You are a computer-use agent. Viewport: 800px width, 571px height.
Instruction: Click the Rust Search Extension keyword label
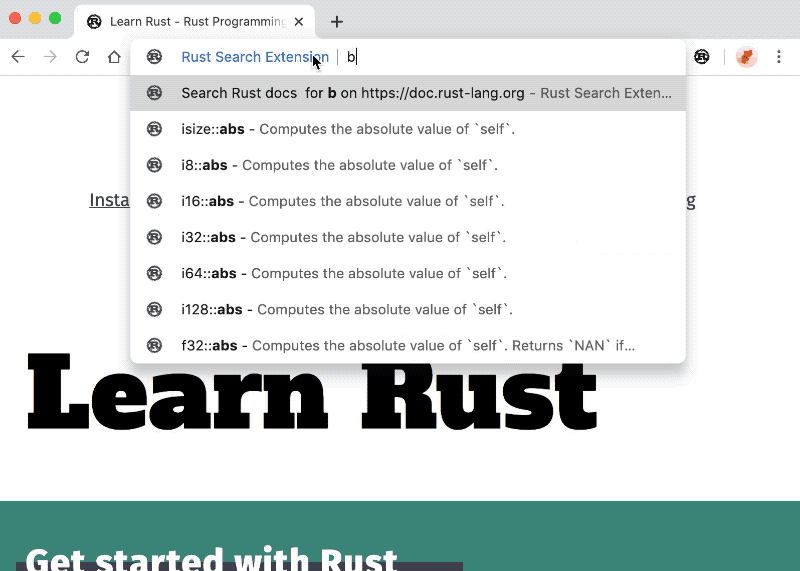[255, 57]
